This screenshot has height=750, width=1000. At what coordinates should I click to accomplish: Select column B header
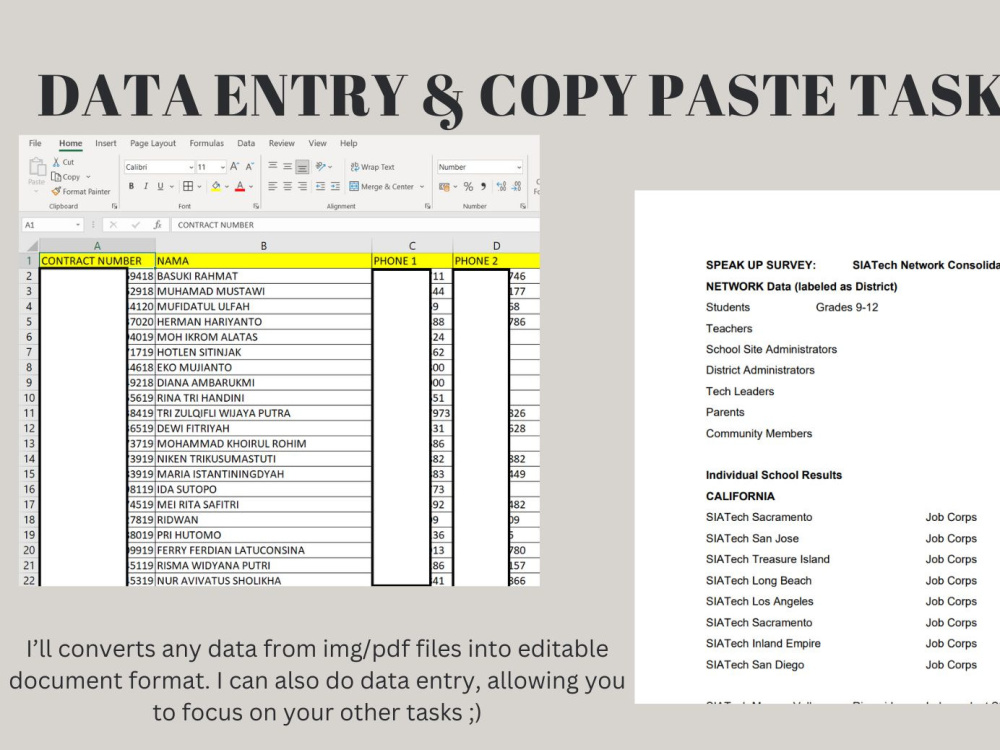point(263,246)
